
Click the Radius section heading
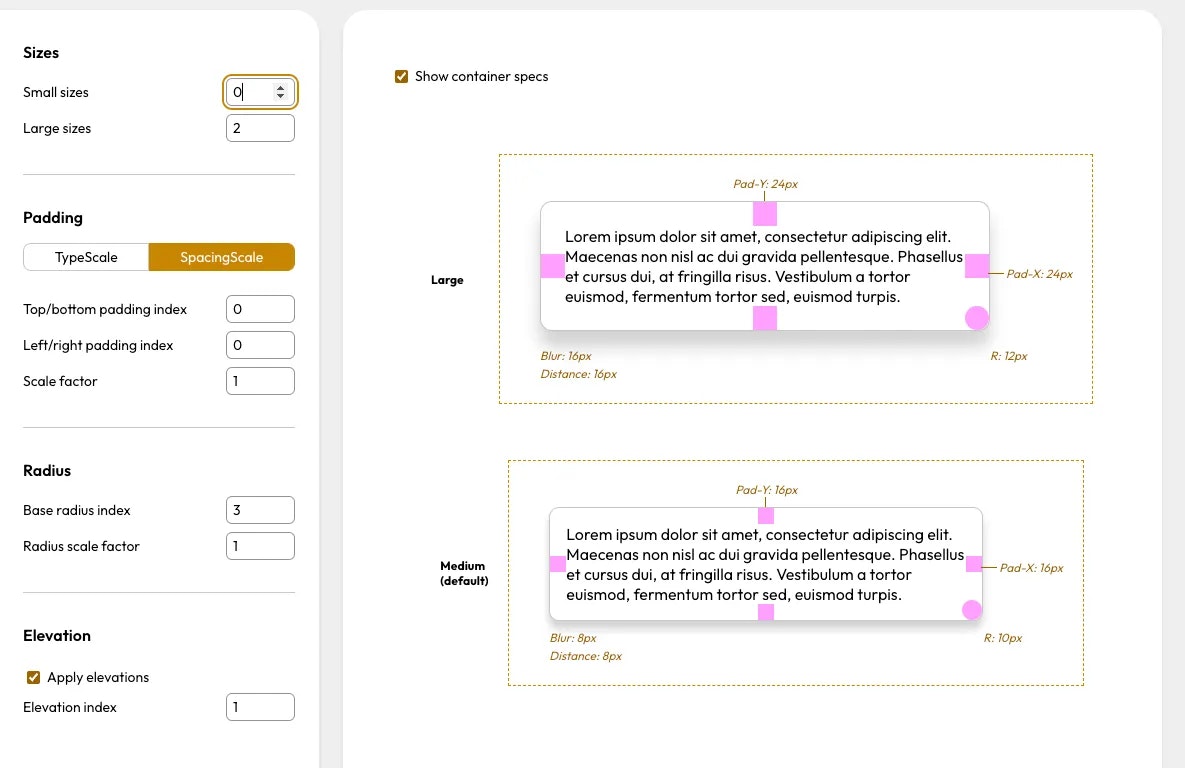click(x=47, y=470)
